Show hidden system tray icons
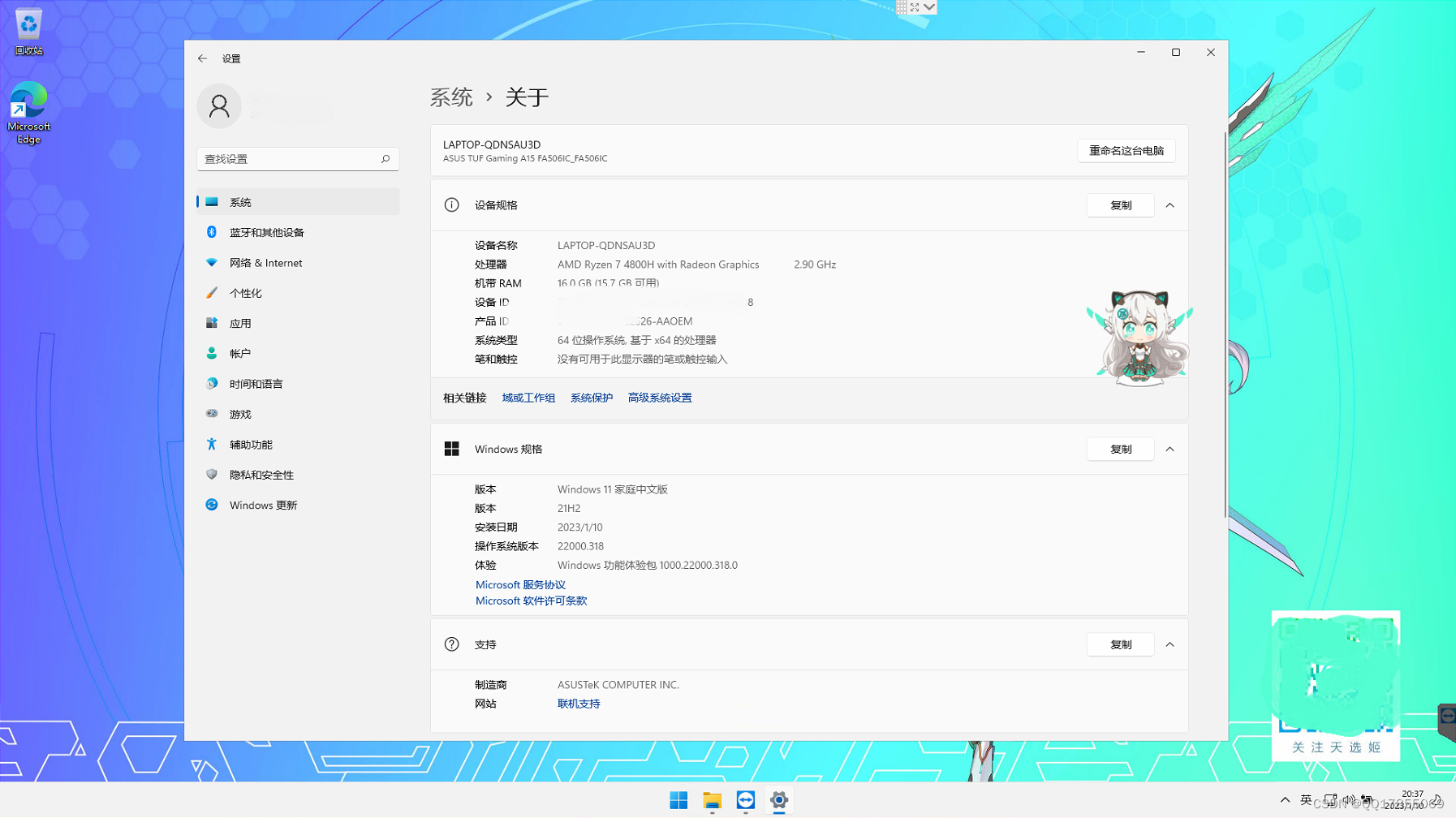 tap(1285, 800)
